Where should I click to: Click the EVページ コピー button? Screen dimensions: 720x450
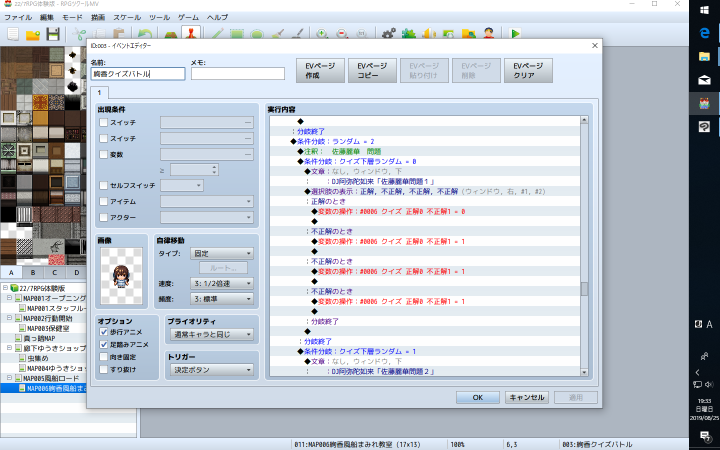pyautogui.click(x=369, y=71)
